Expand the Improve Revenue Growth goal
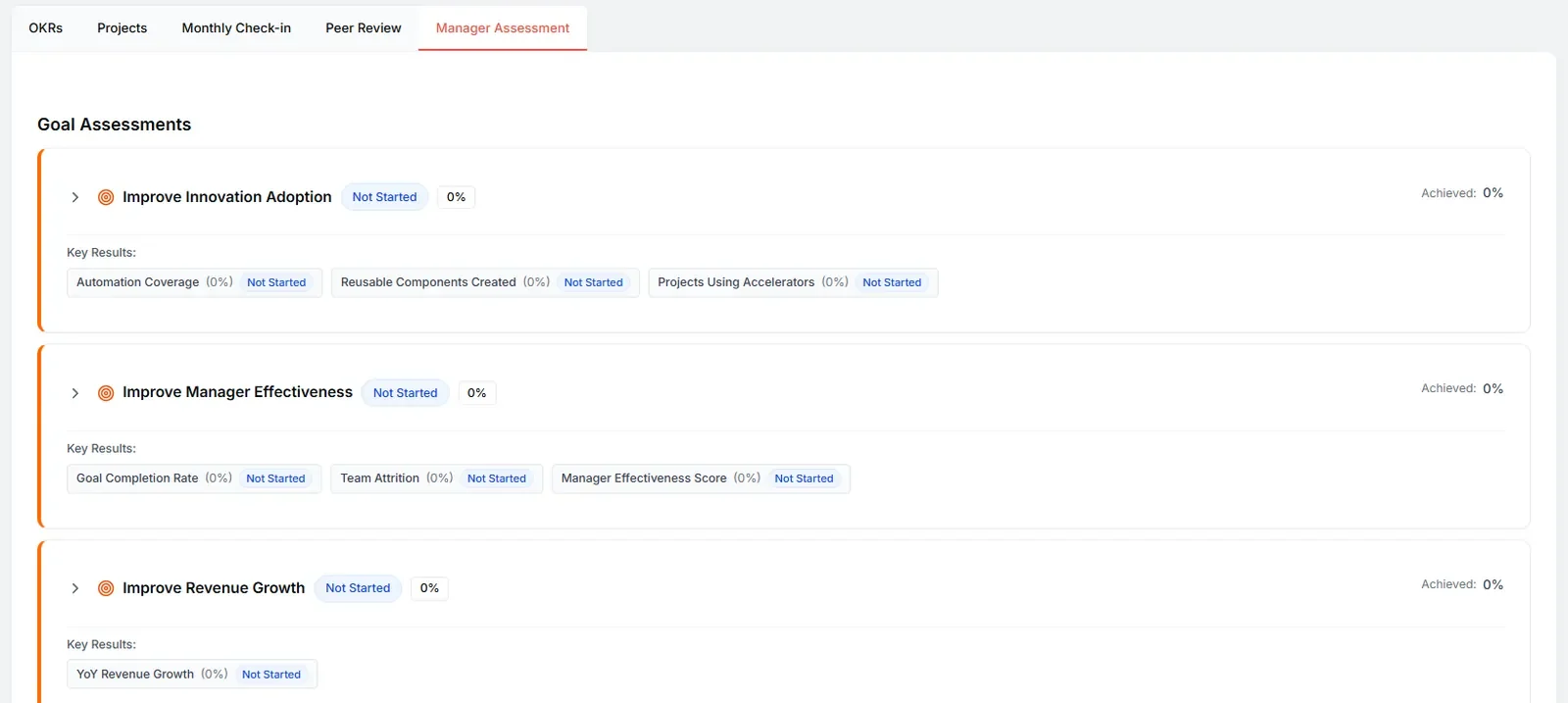The height and width of the screenshot is (703, 1568). click(74, 588)
